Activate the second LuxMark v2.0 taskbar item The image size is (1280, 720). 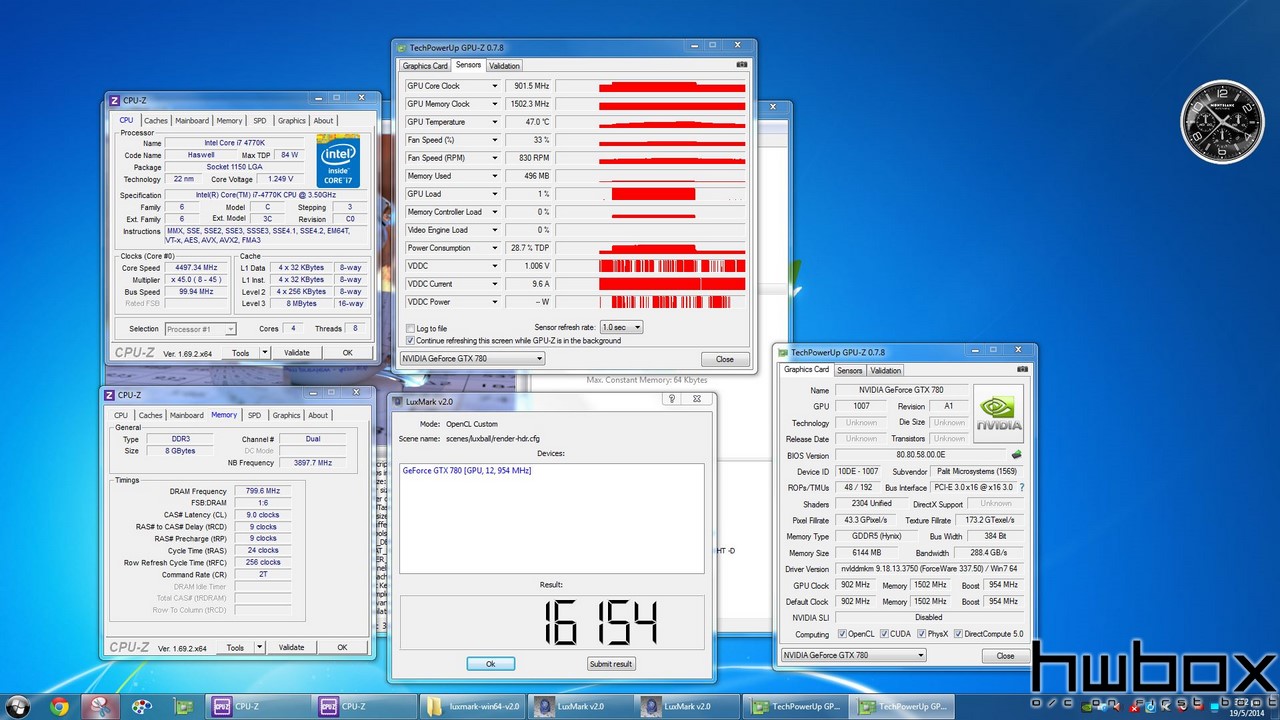click(x=687, y=707)
